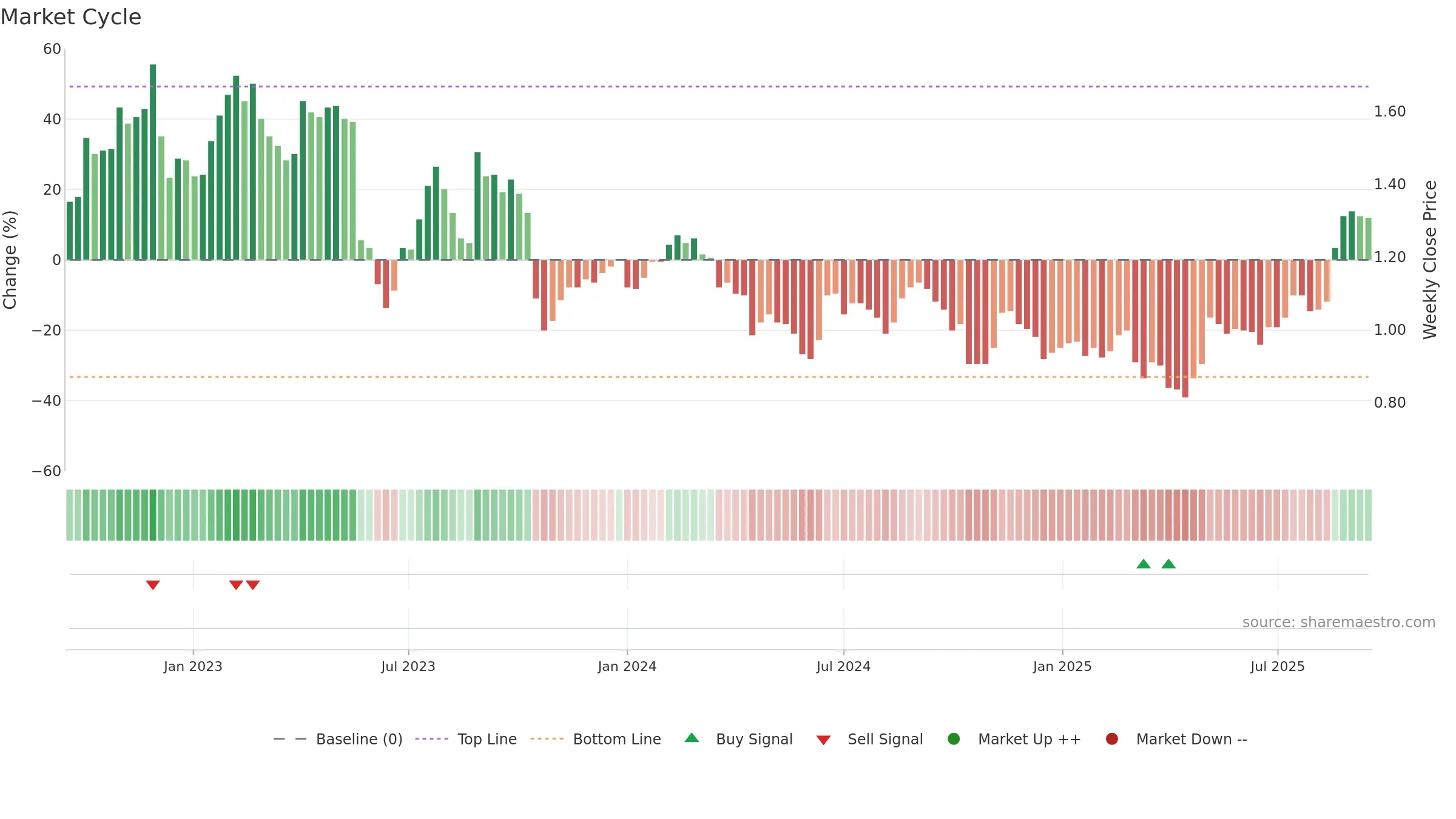Toggle the Sell Signal legend entry
The width and height of the screenshot is (1456, 819).
click(x=869, y=739)
